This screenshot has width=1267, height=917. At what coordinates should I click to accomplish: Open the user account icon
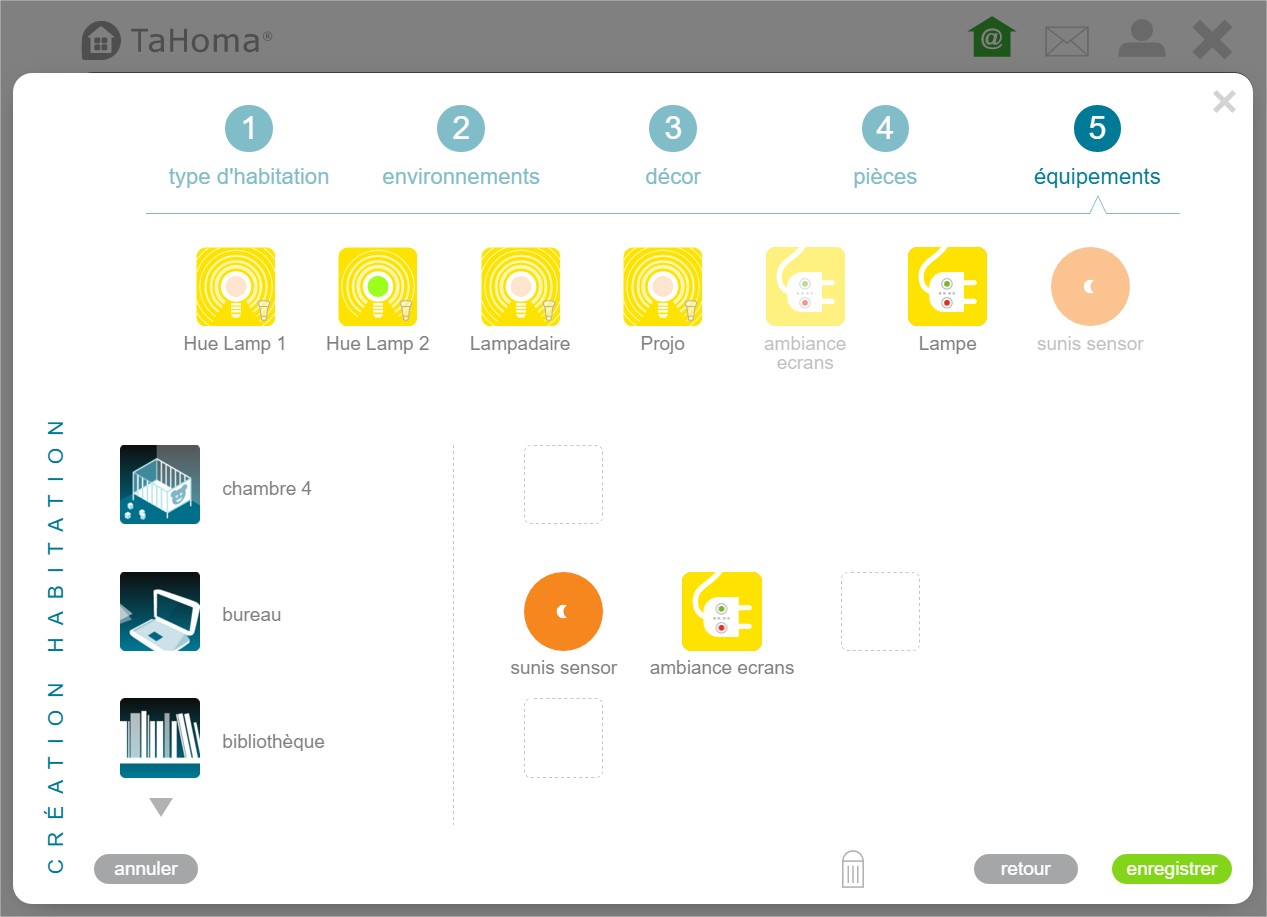1141,39
